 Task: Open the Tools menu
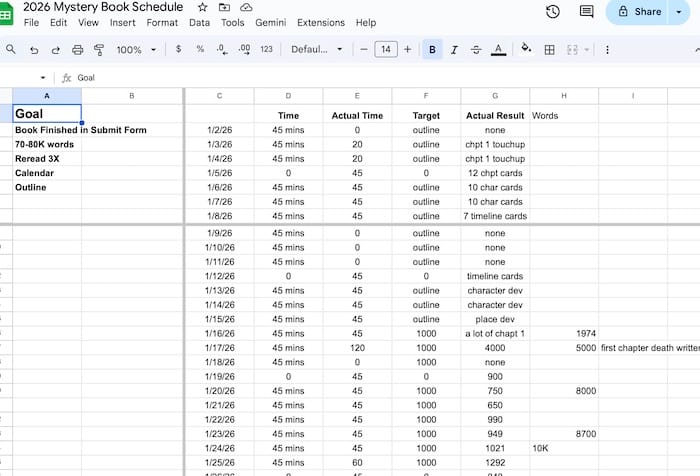click(233, 22)
